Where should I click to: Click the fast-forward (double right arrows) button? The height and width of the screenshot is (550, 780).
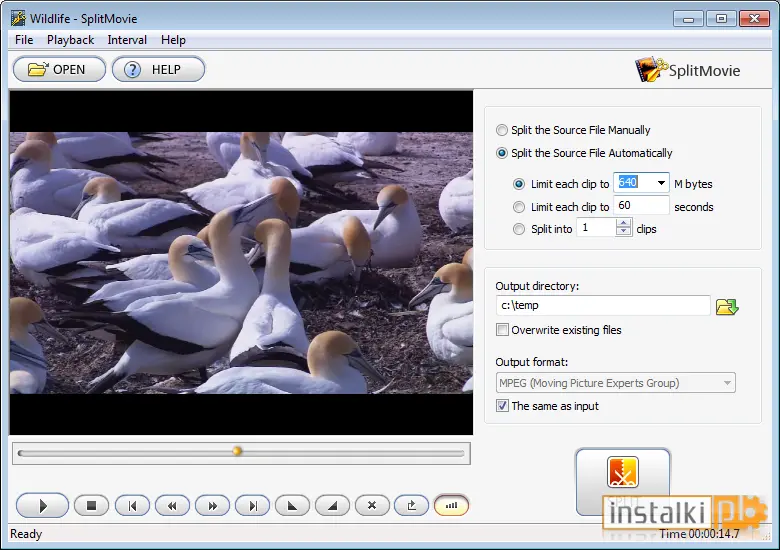[212, 506]
